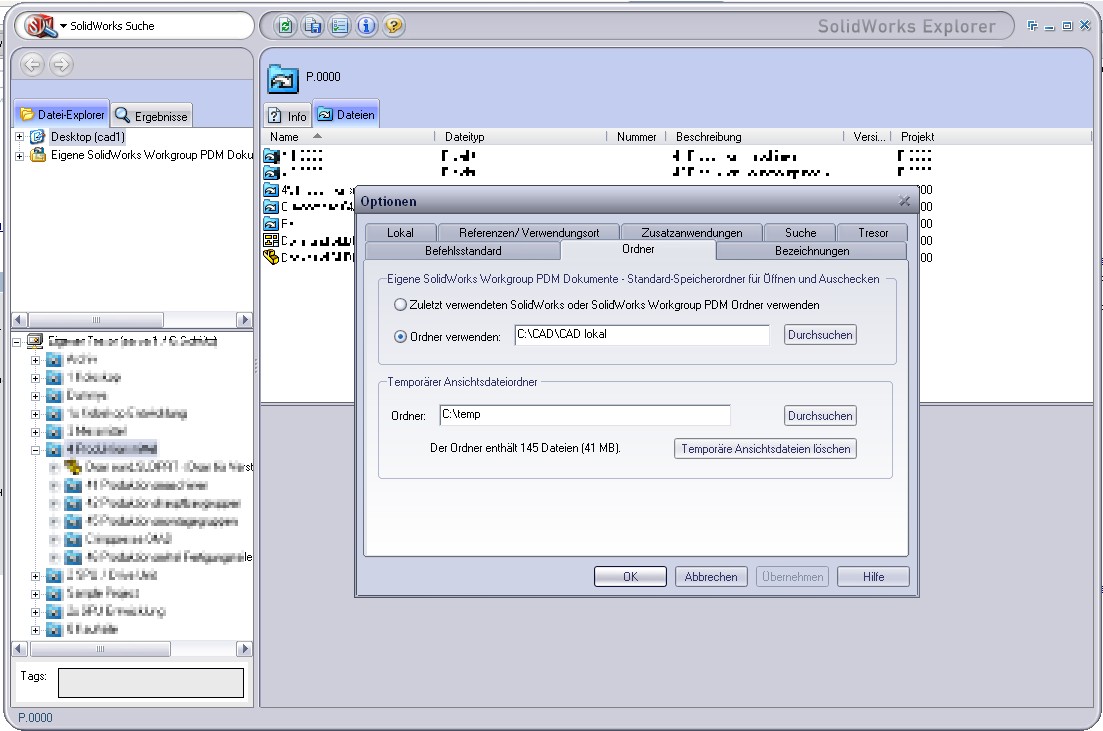Sort by the Nummer column header
This screenshot has height=731, width=1103.
pyautogui.click(x=637, y=137)
